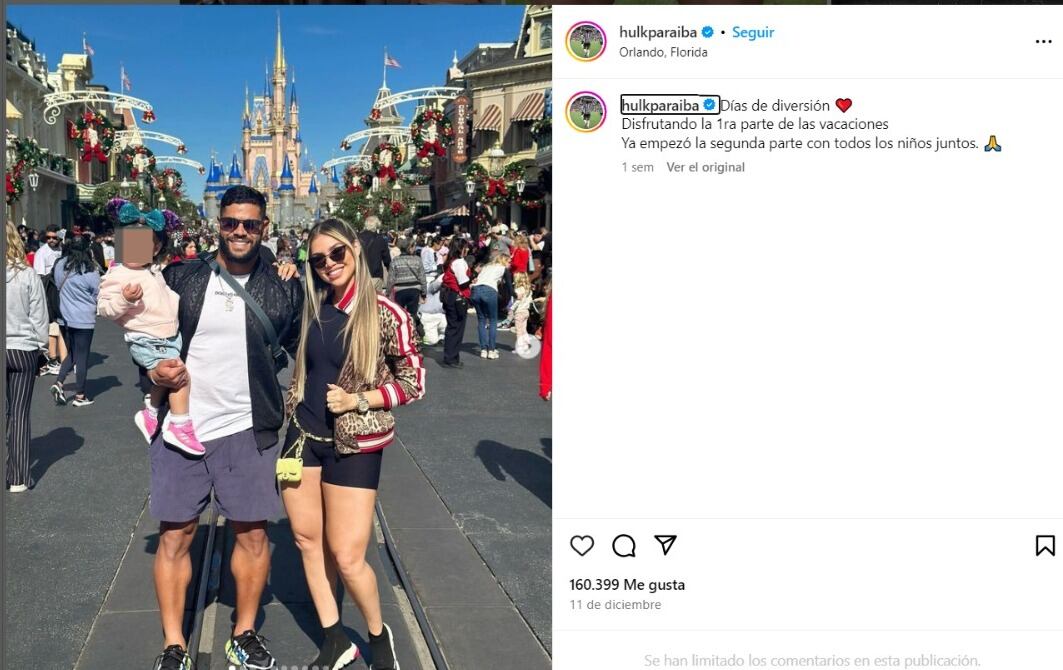Image resolution: width=1063 pixels, height=670 pixels.
Task: Open the Orlando, Florida location link
Action: pos(663,52)
